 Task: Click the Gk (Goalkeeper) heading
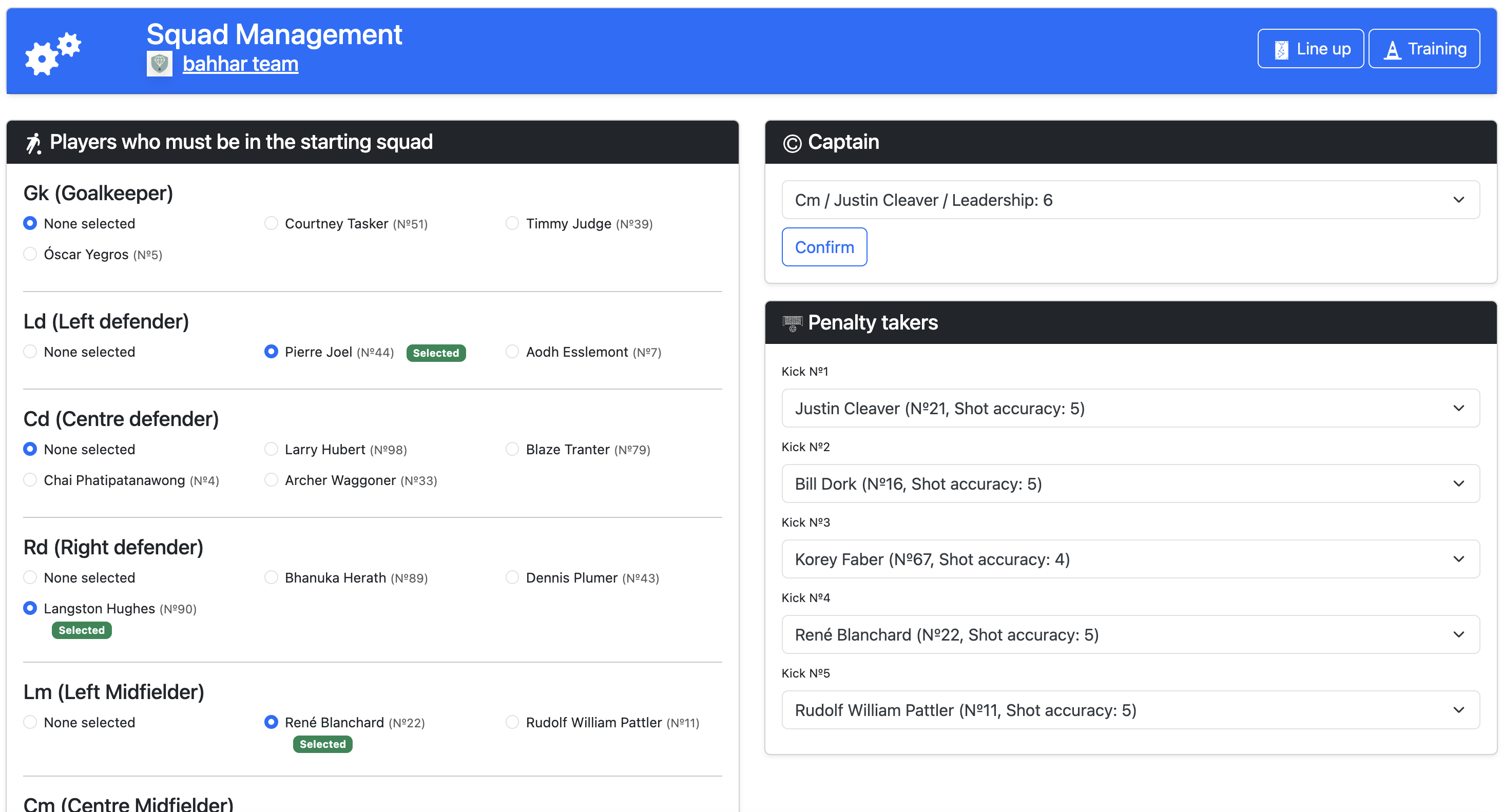point(98,193)
